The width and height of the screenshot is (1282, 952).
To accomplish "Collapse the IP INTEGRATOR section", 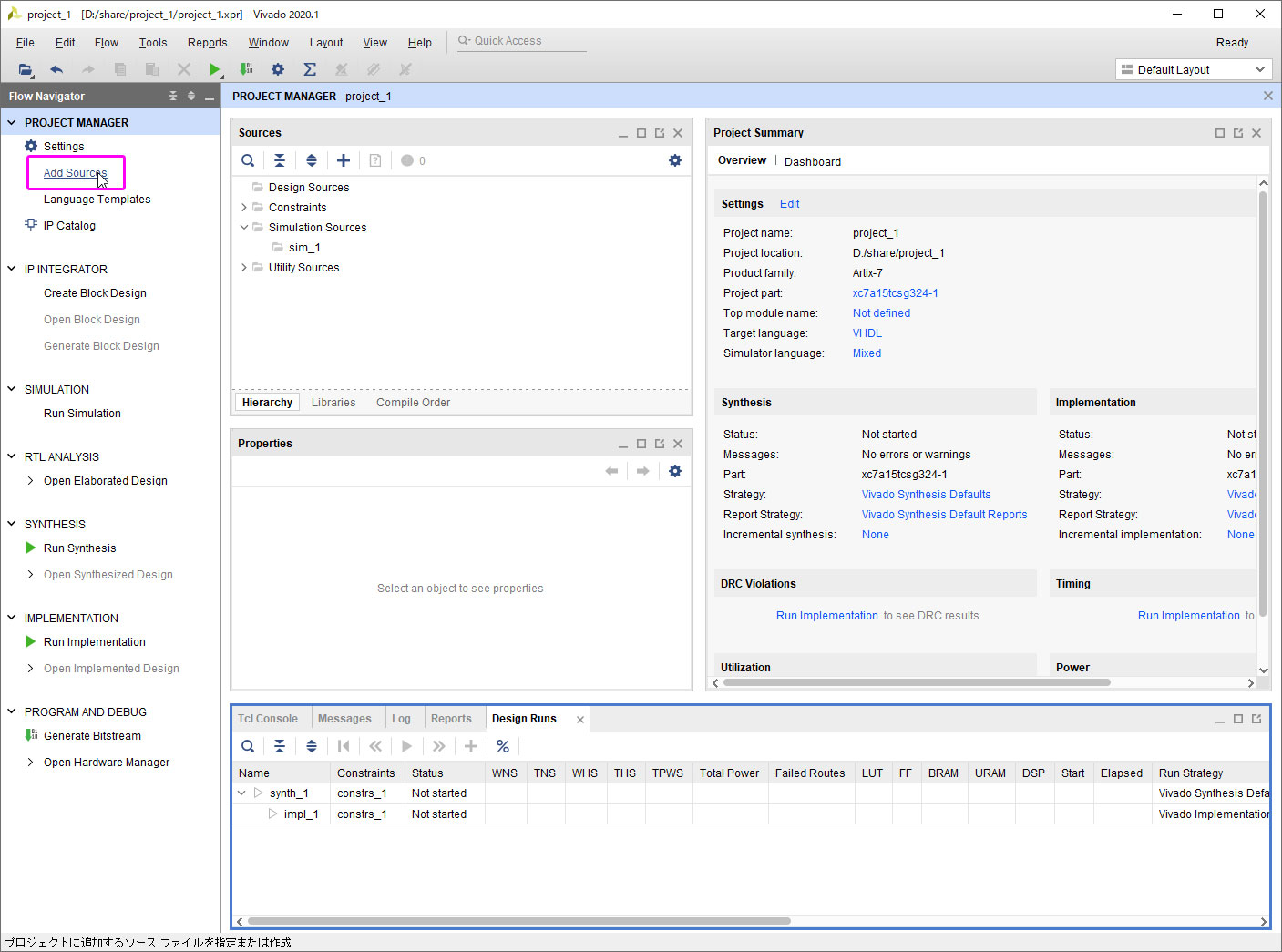I will (x=12, y=269).
